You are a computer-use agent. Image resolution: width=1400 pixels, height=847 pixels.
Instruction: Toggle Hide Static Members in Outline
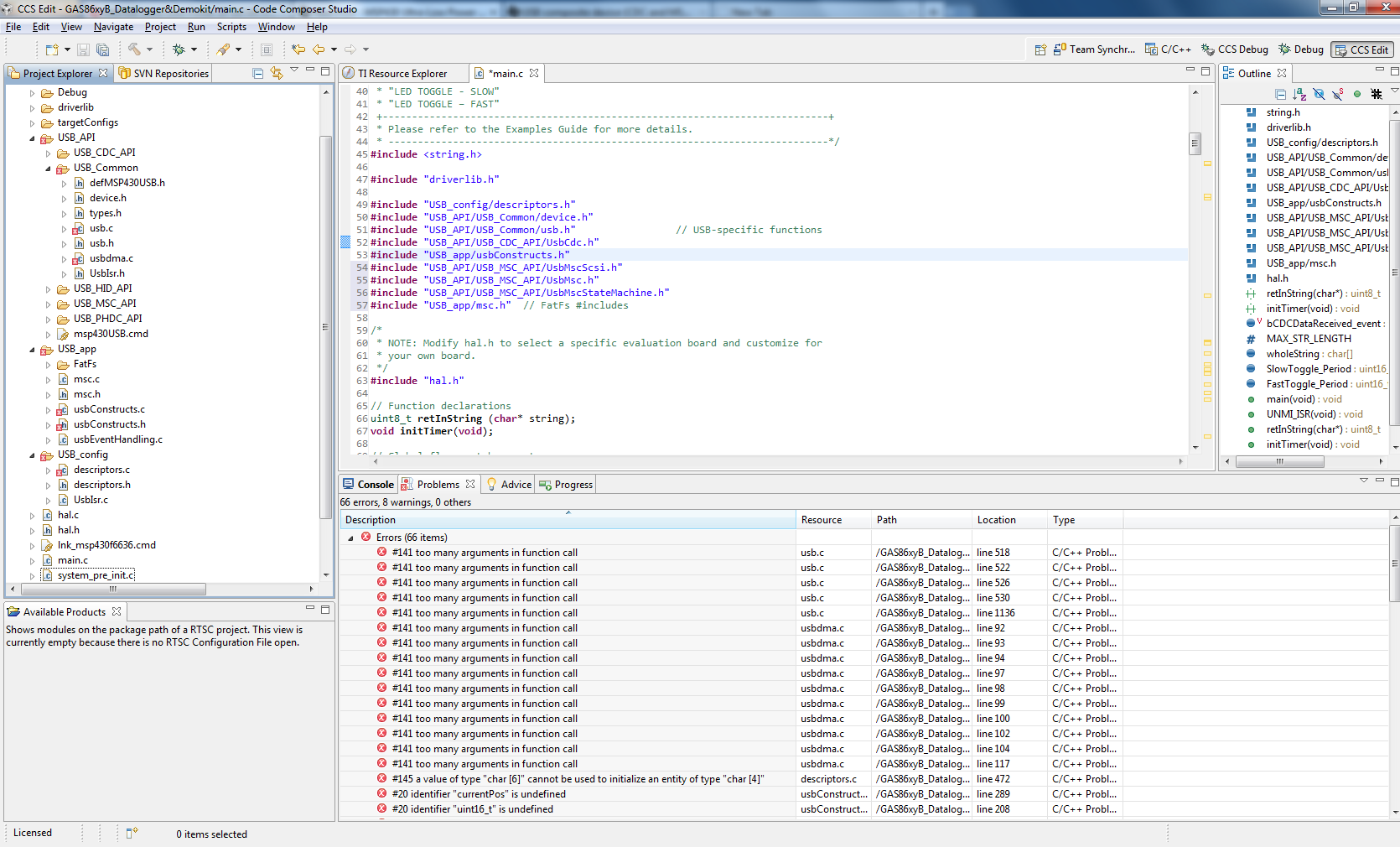pyautogui.click(x=1338, y=94)
